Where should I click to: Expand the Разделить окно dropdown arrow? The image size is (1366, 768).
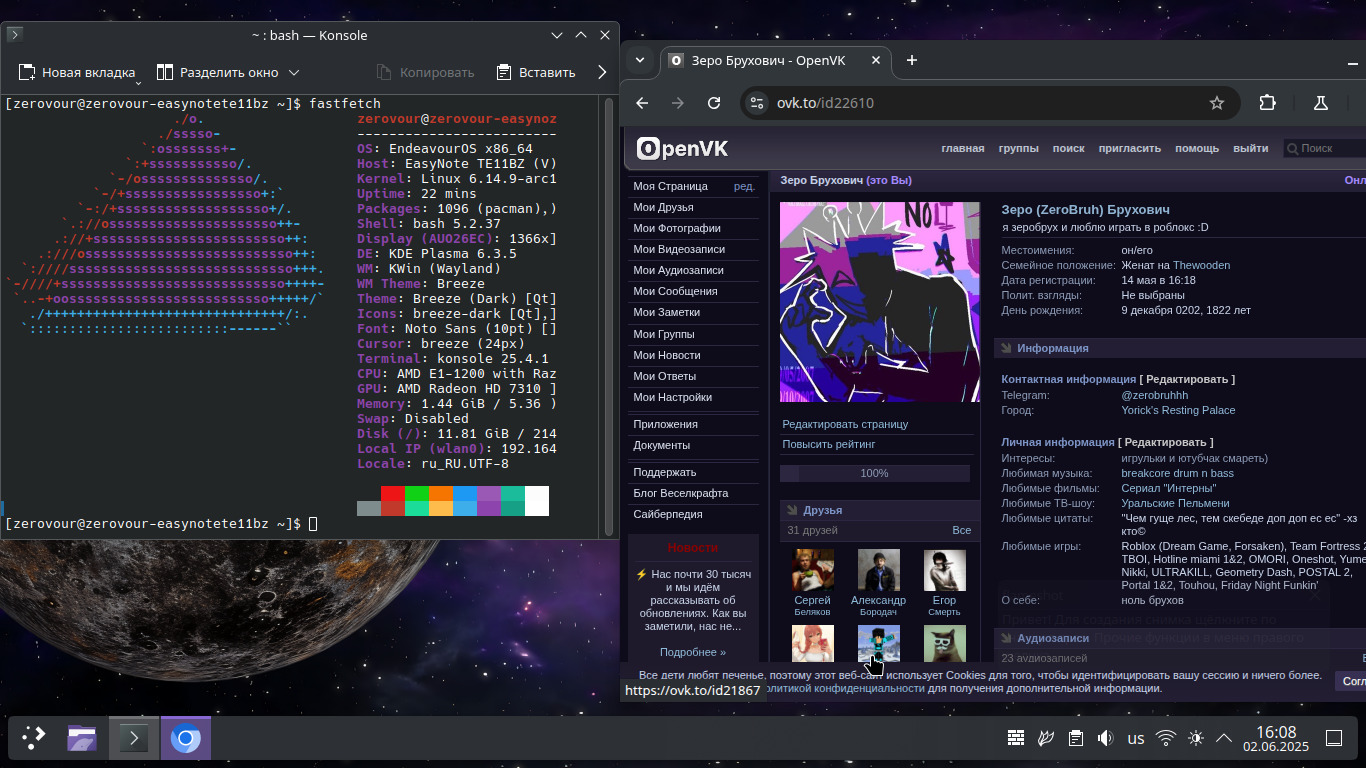(294, 72)
